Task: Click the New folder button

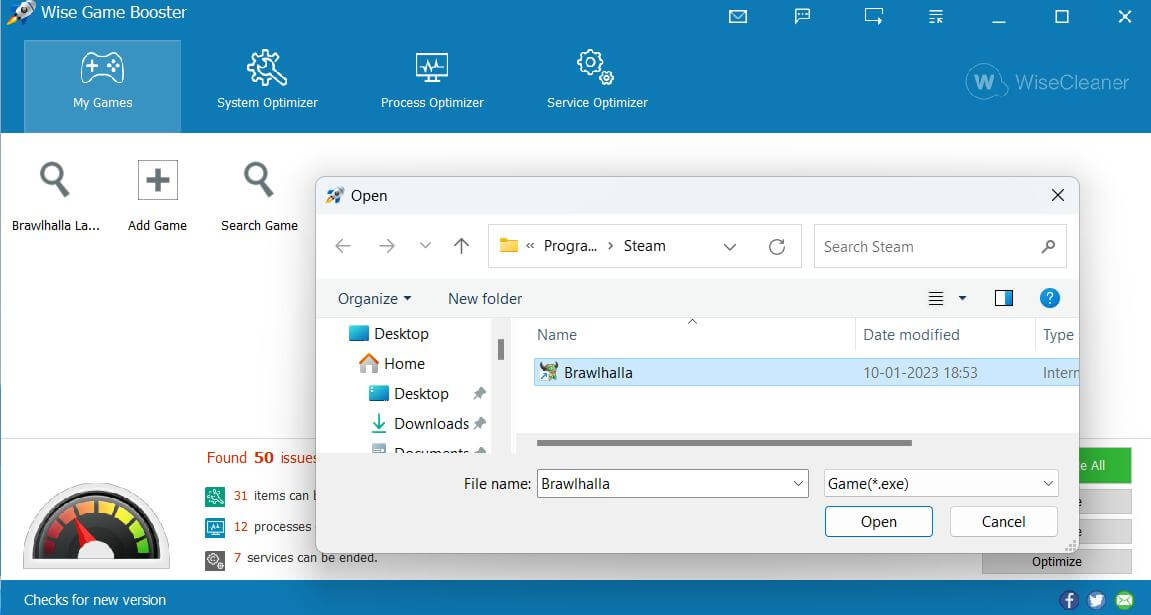Action: pyautogui.click(x=485, y=299)
